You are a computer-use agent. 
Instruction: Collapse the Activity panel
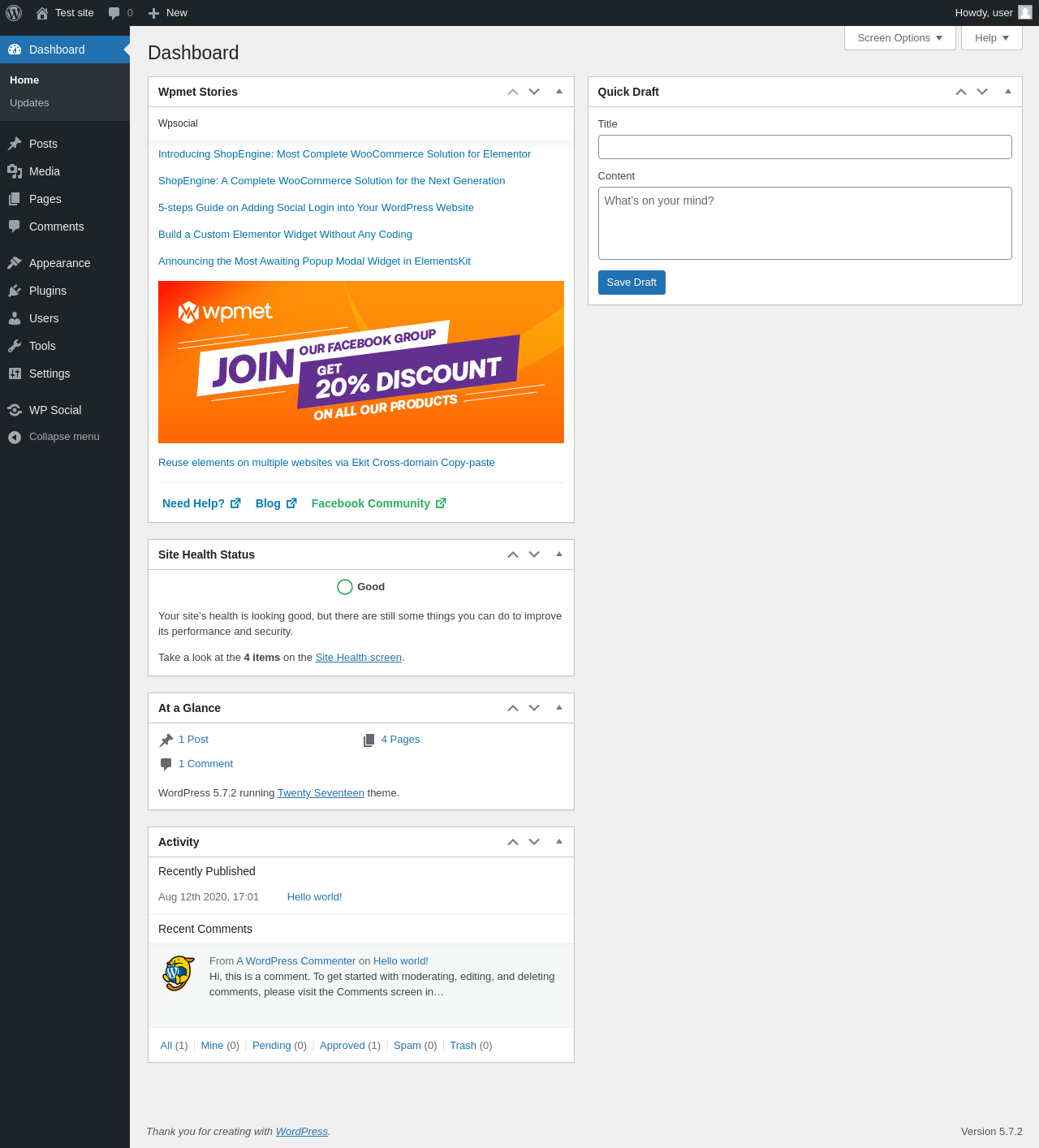(559, 842)
